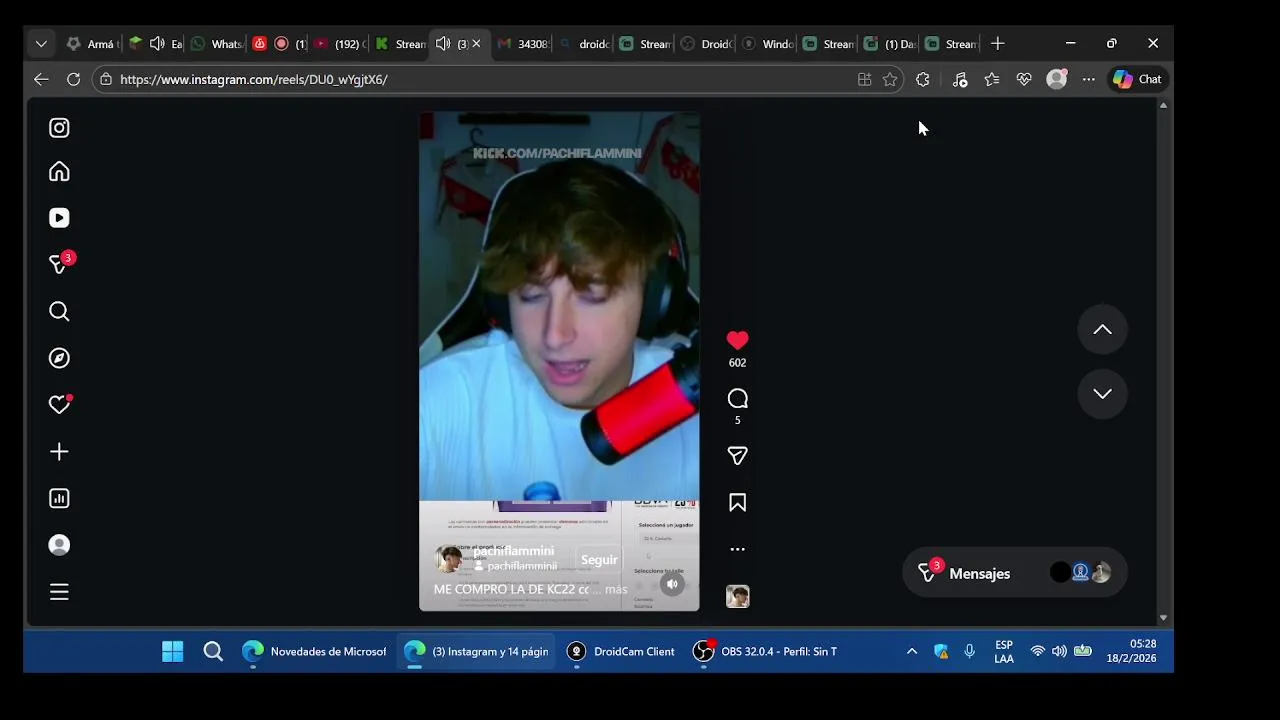Viewport: 1280px width, 720px height.
Task: Switch to DroidCam Client on taskbar
Action: (x=621, y=652)
